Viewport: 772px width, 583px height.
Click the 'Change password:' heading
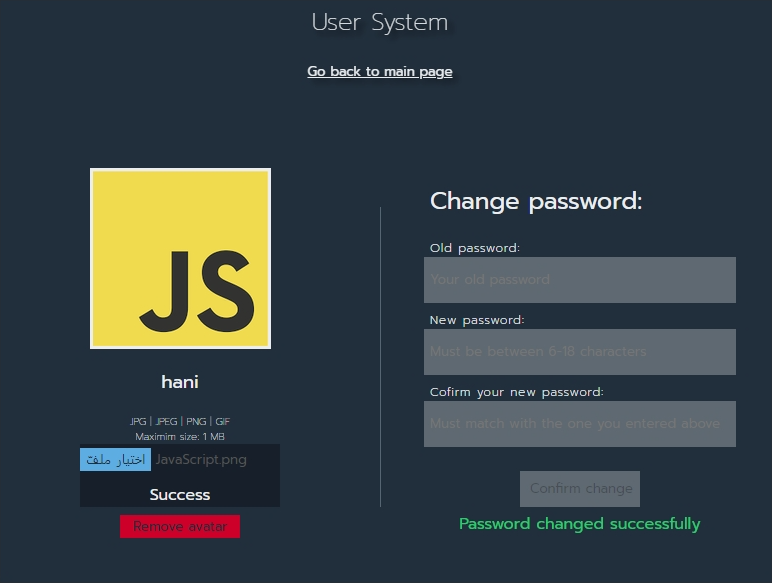(x=536, y=201)
